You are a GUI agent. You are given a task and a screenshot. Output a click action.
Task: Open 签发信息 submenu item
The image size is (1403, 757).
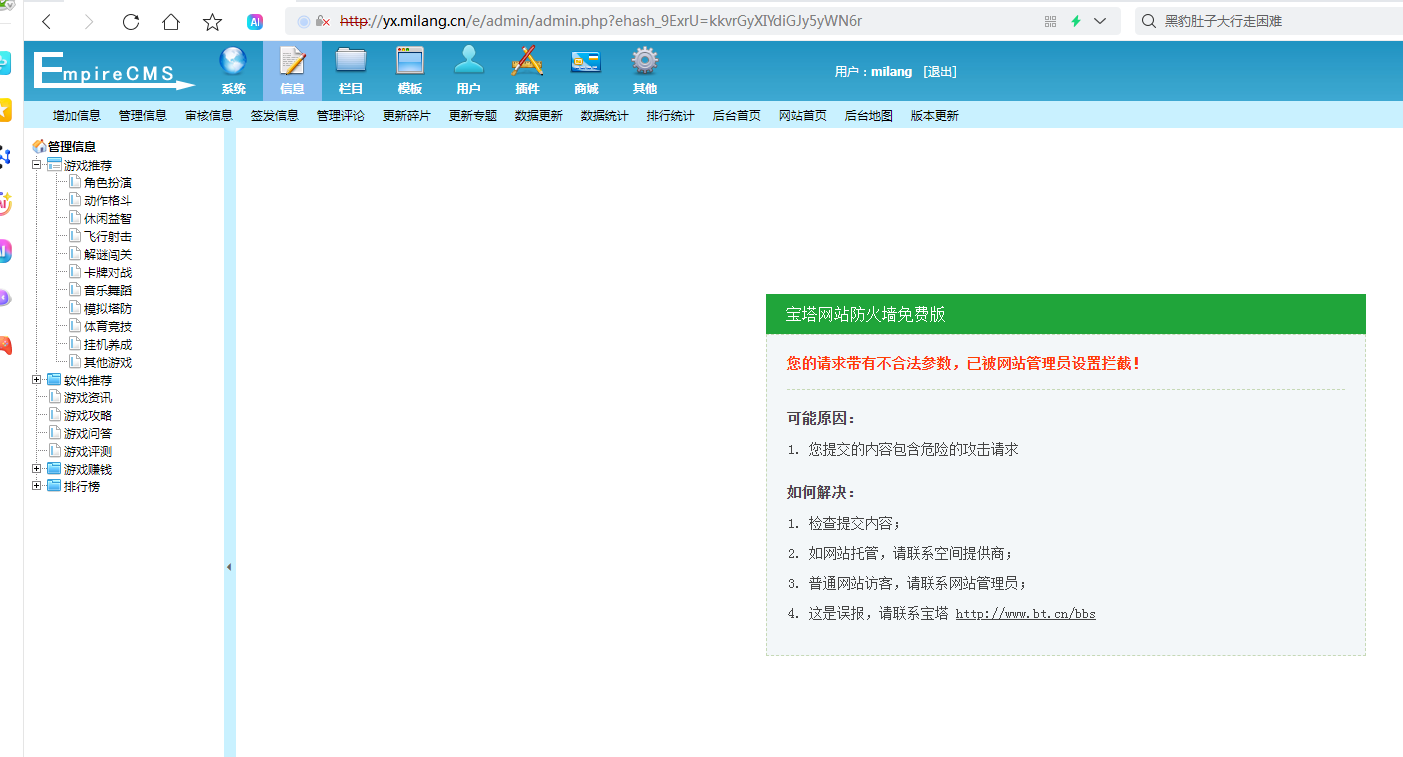click(275, 116)
